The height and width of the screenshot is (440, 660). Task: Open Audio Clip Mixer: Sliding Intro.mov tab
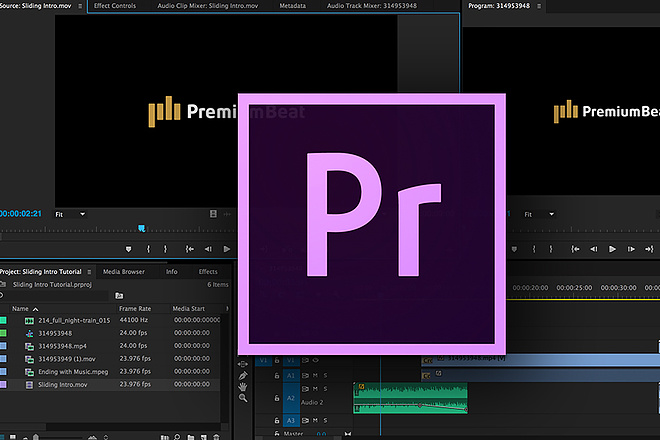pos(208,6)
